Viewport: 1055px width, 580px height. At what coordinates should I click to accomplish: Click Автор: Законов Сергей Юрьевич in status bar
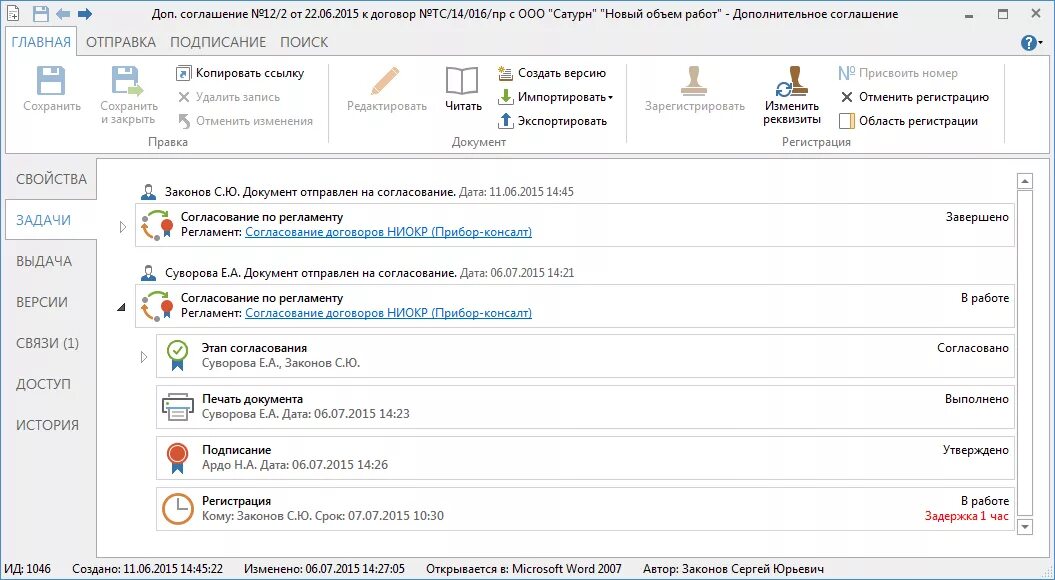click(x=733, y=569)
